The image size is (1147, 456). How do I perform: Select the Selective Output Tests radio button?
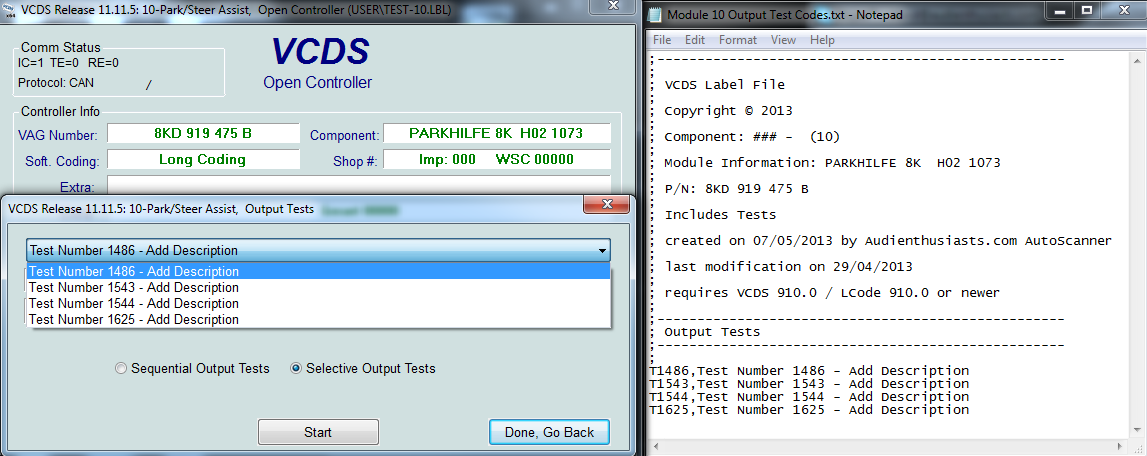click(295, 369)
